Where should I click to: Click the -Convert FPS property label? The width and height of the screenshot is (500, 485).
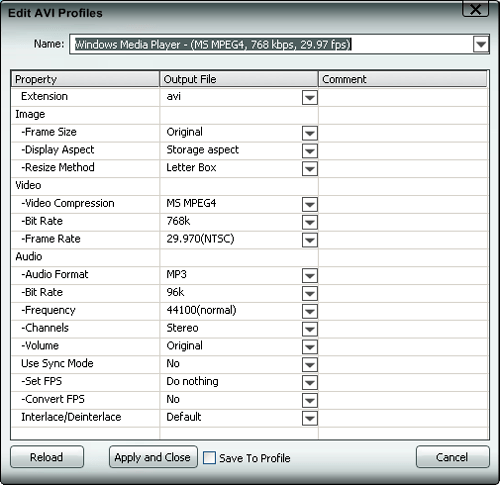tap(53, 399)
